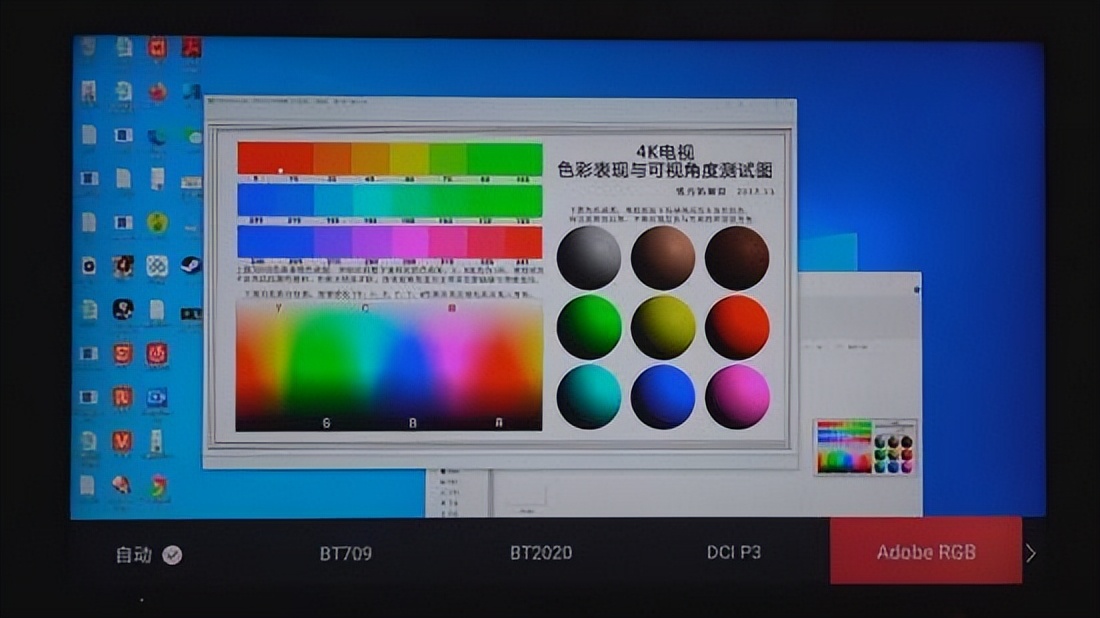The image size is (1100, 618).
Task: Click the image viewer icon in the title bar
Action: [x=213, y=101]
